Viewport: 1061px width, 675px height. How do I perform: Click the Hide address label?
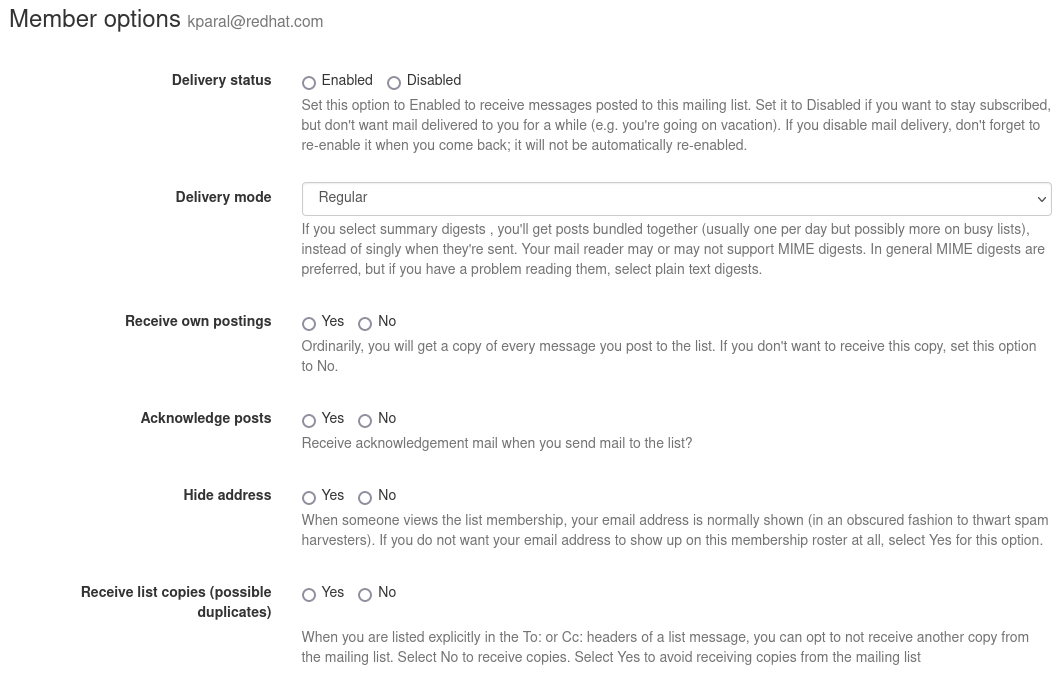227,495
